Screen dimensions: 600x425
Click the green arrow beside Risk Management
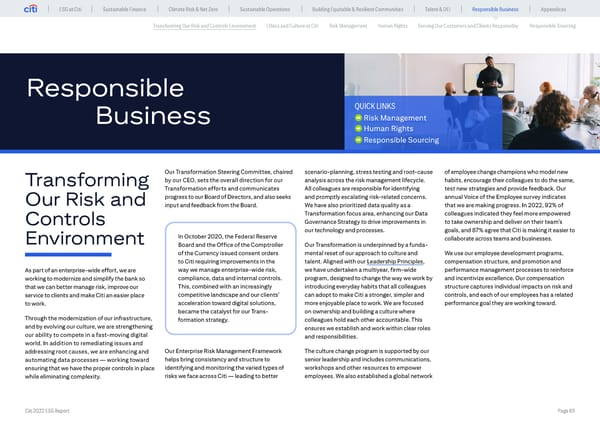pos(357,117)
